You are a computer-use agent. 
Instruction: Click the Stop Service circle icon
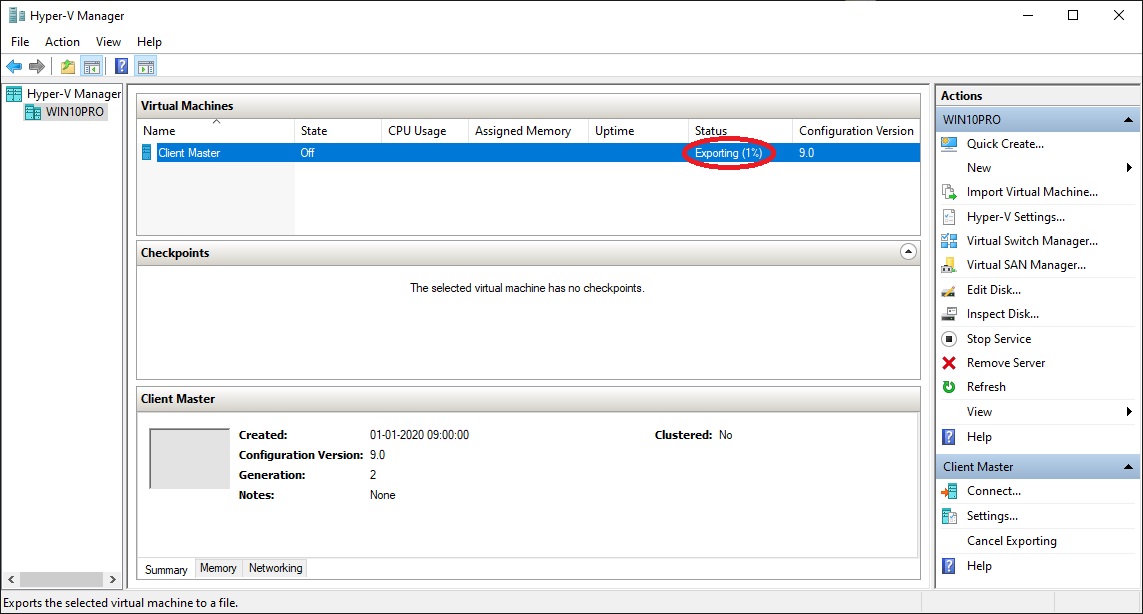click(949, 338)
